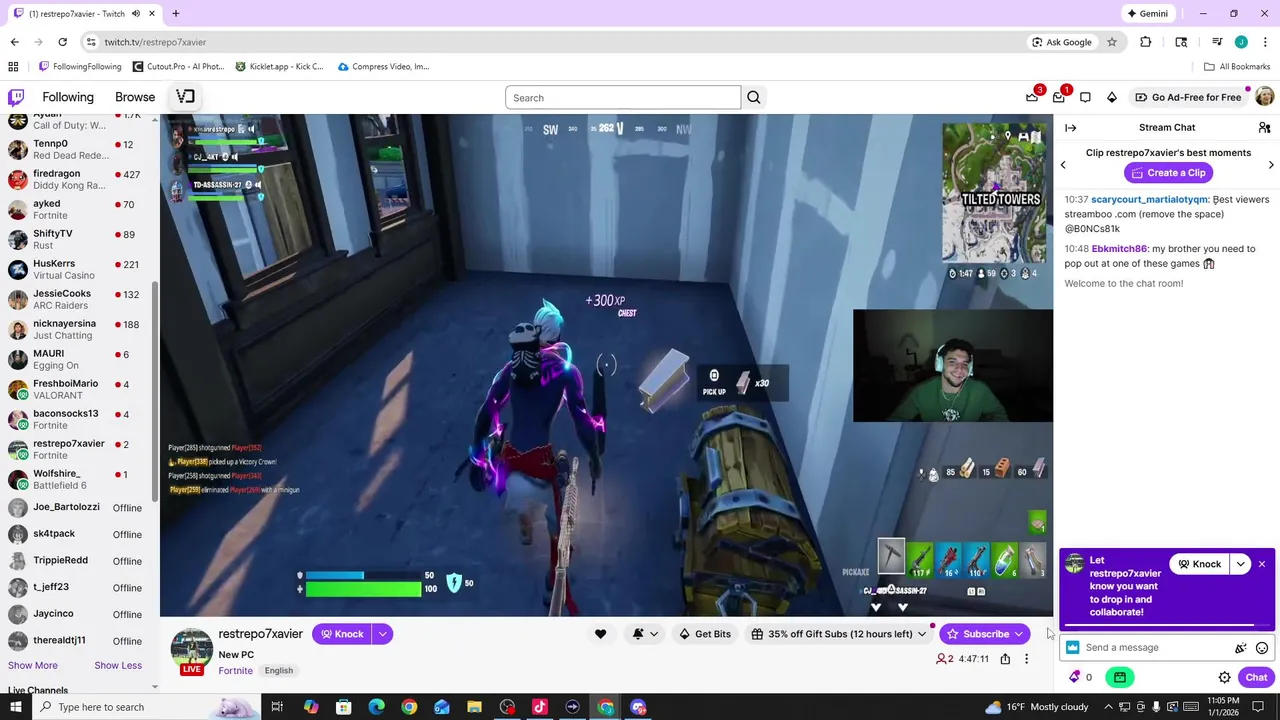The height and width of the screenshot is (720, 1280).
Task: Go to the Twitch home logo
Action: click(16, 97)
